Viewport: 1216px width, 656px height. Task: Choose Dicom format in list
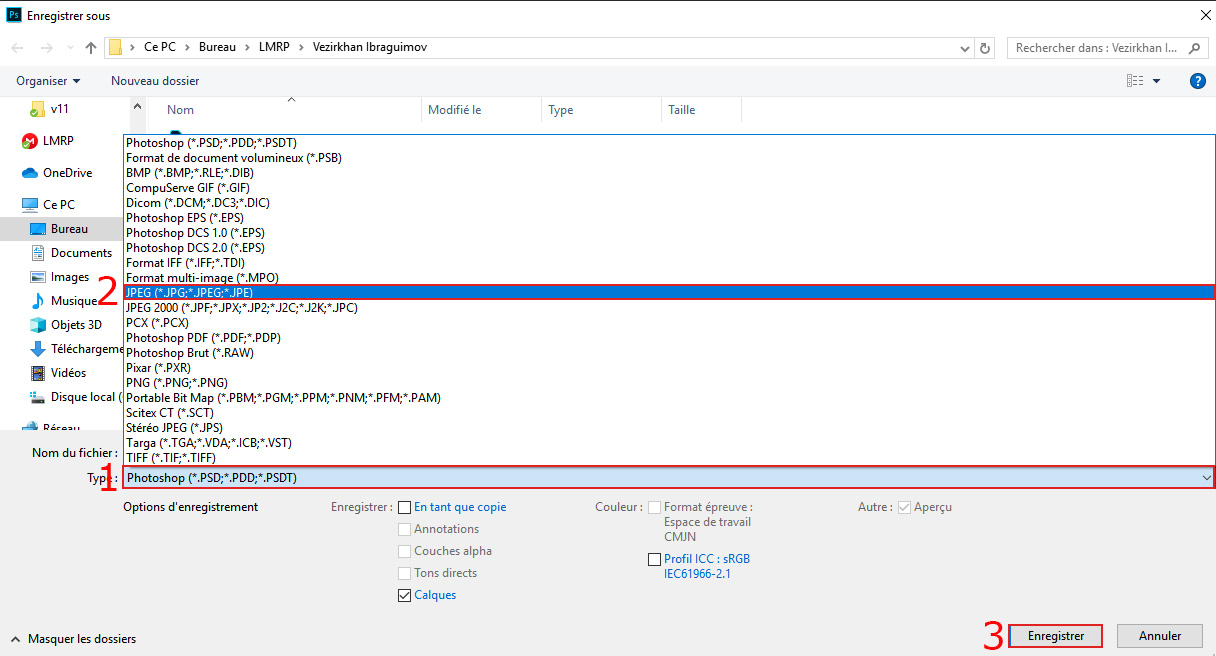coord(668,203)
